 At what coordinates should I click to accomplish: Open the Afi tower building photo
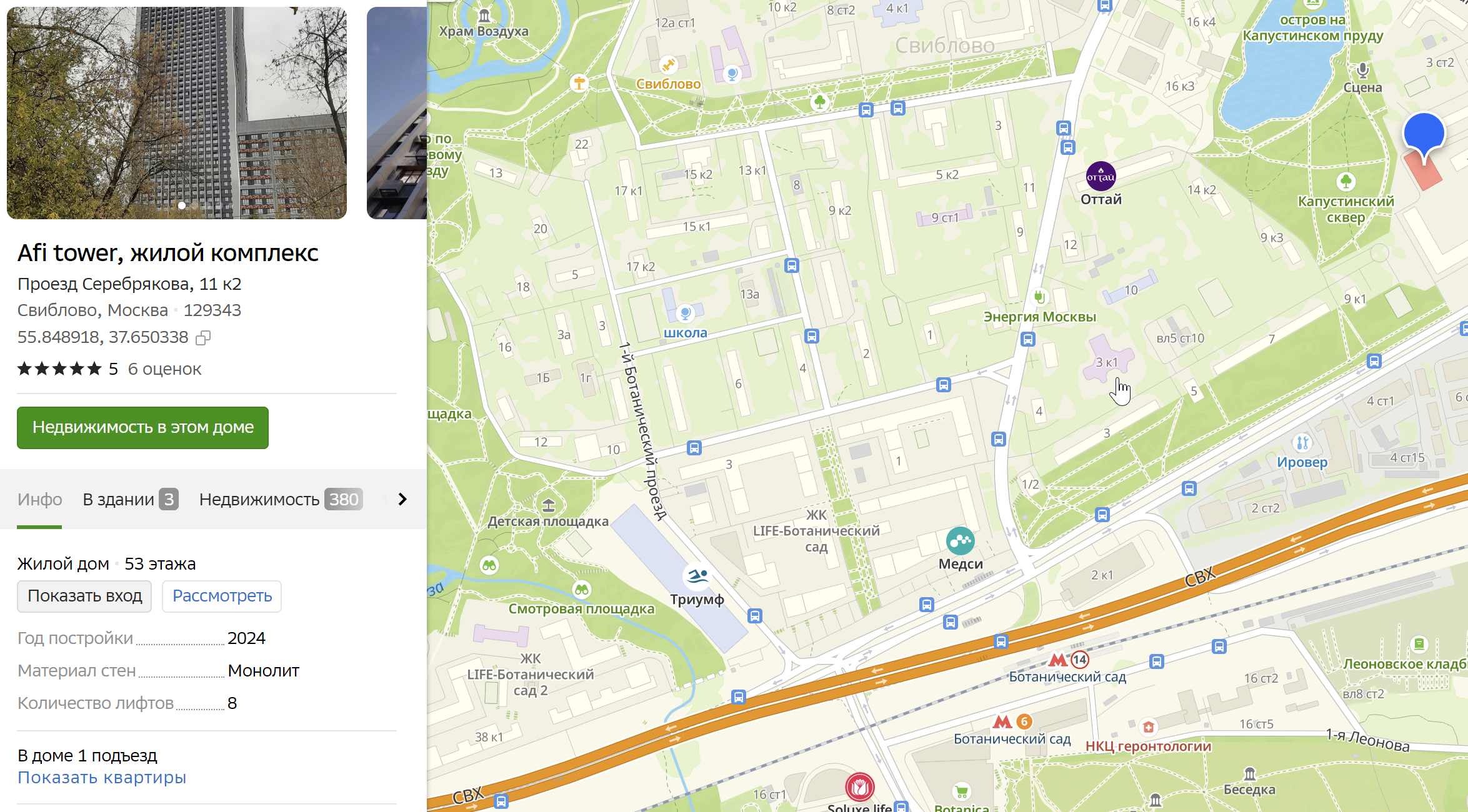176,112
